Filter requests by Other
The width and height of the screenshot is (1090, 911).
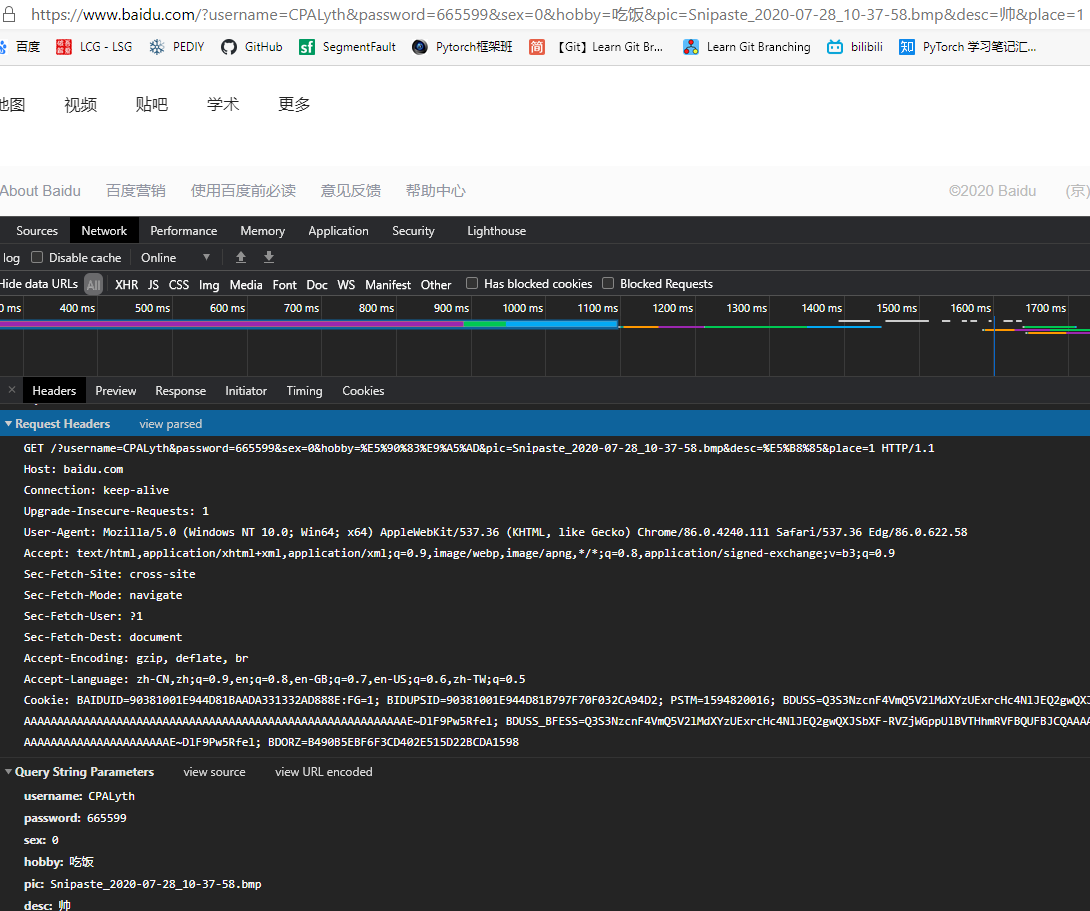tap(436, 284)
